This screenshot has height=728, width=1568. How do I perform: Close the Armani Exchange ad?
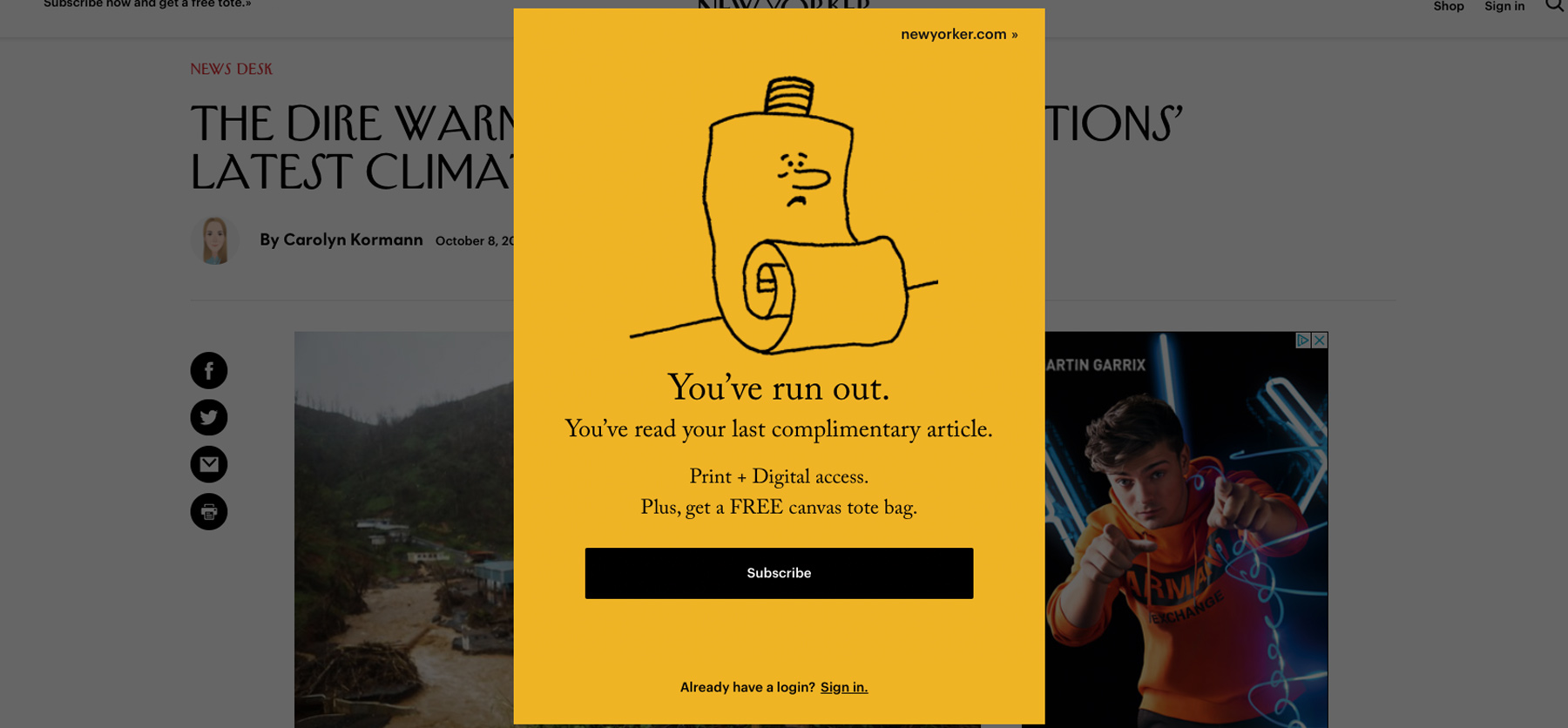point(1320,340)
